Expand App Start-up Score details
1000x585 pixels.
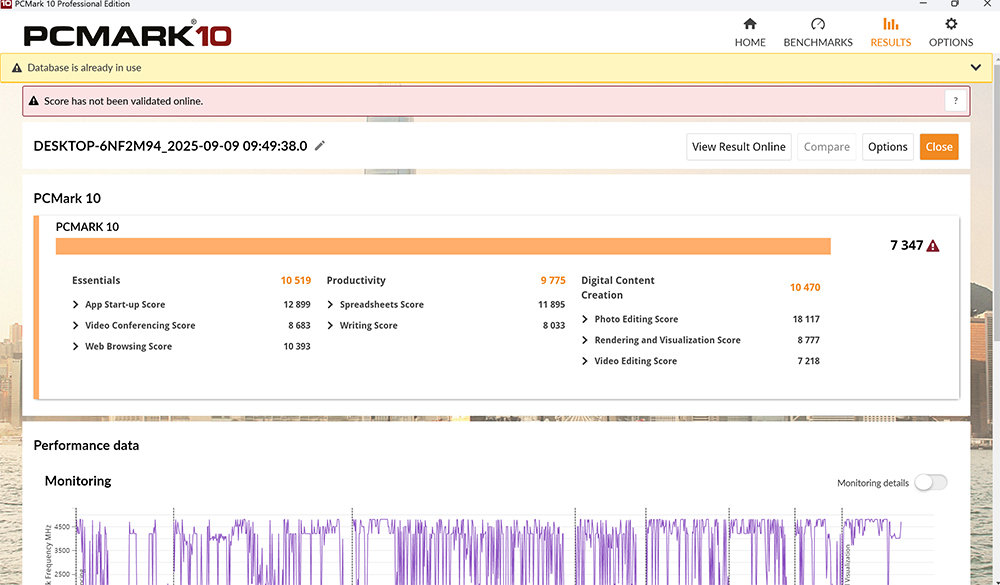75,304
